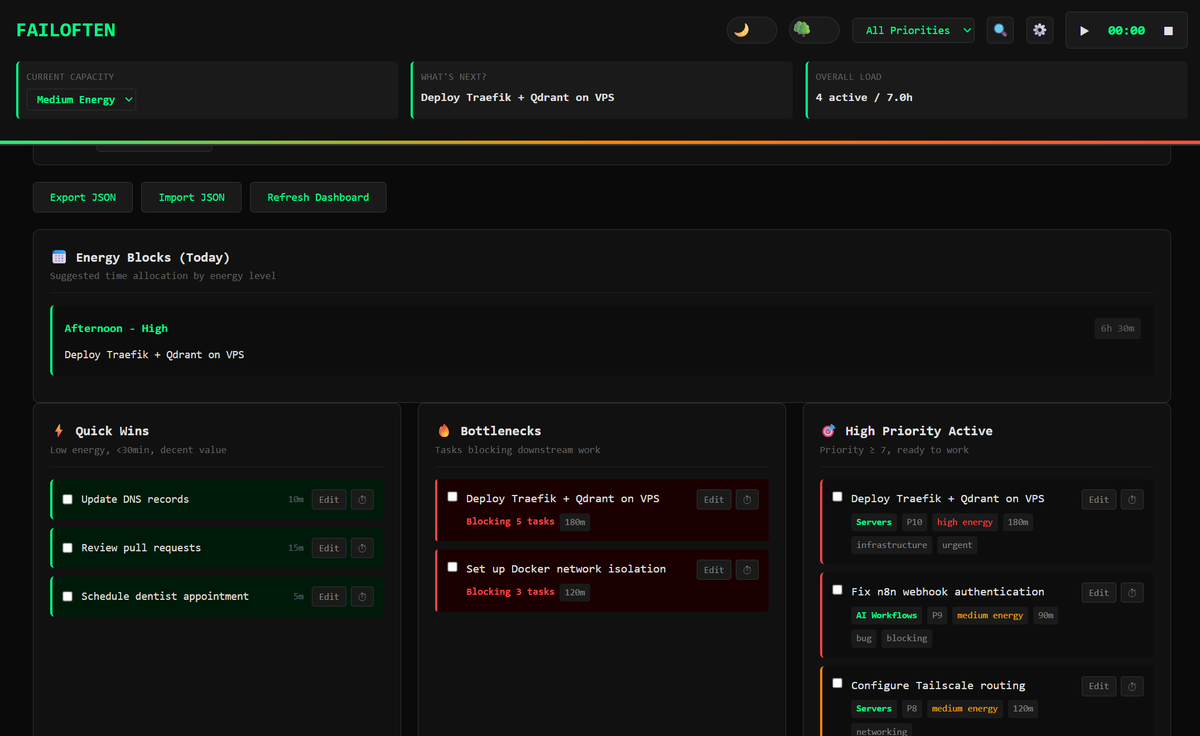The height and width of the screenshot is (736, 1200).
Task: Click the Servers tag on Deploy Traefik
Action: click(x=874, y=522)
